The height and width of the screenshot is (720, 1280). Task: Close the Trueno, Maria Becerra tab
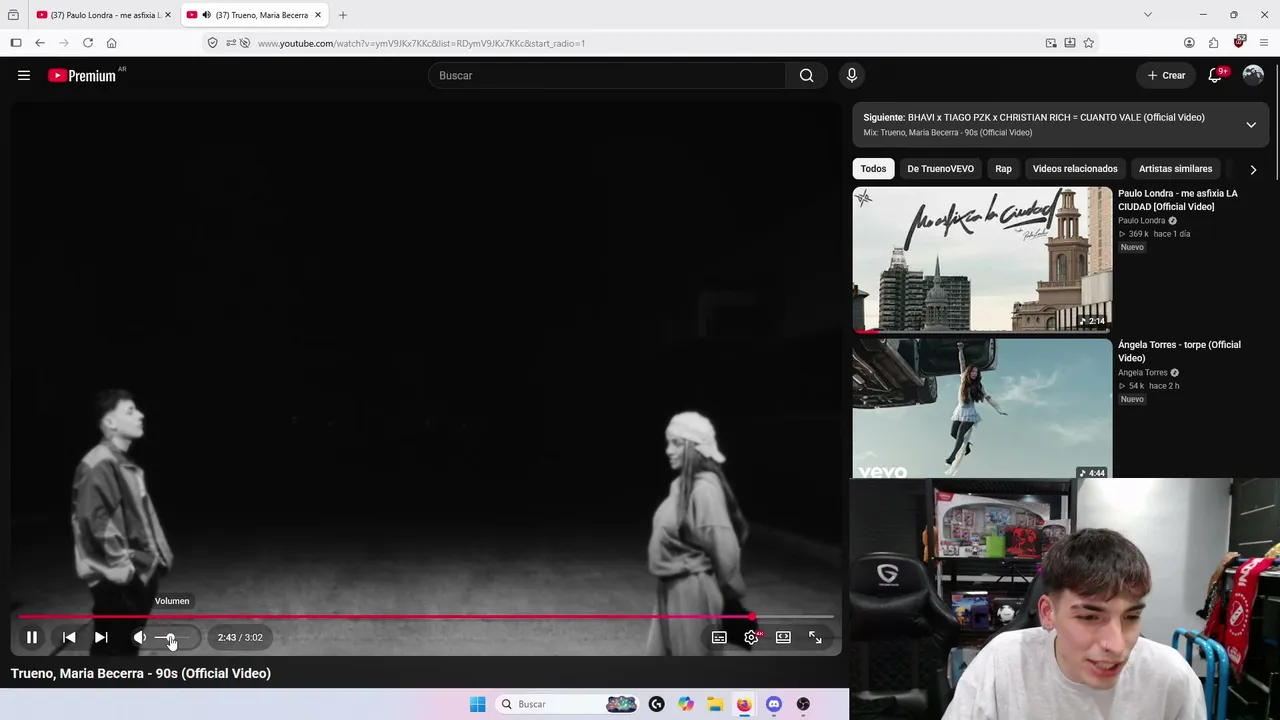(x=318, y=15)
